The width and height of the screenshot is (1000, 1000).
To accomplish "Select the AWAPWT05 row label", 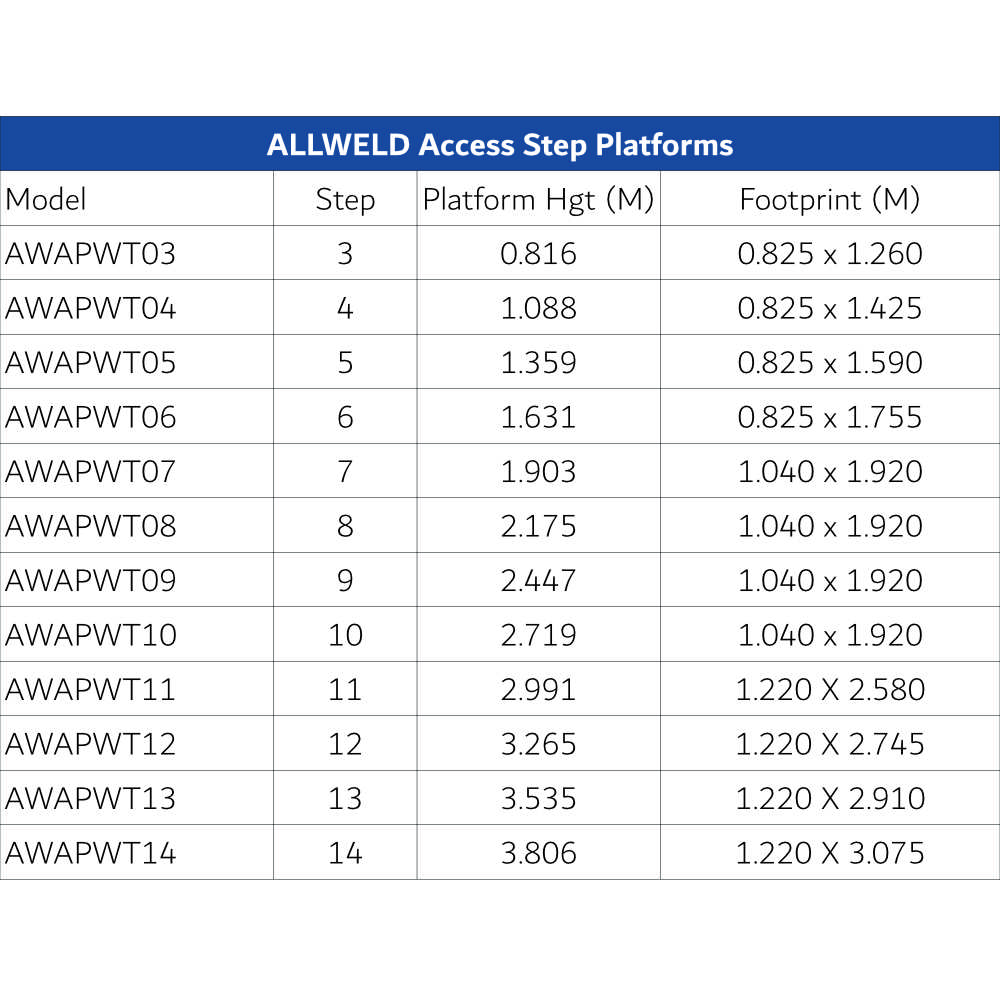I will click(x=90, y=362).
